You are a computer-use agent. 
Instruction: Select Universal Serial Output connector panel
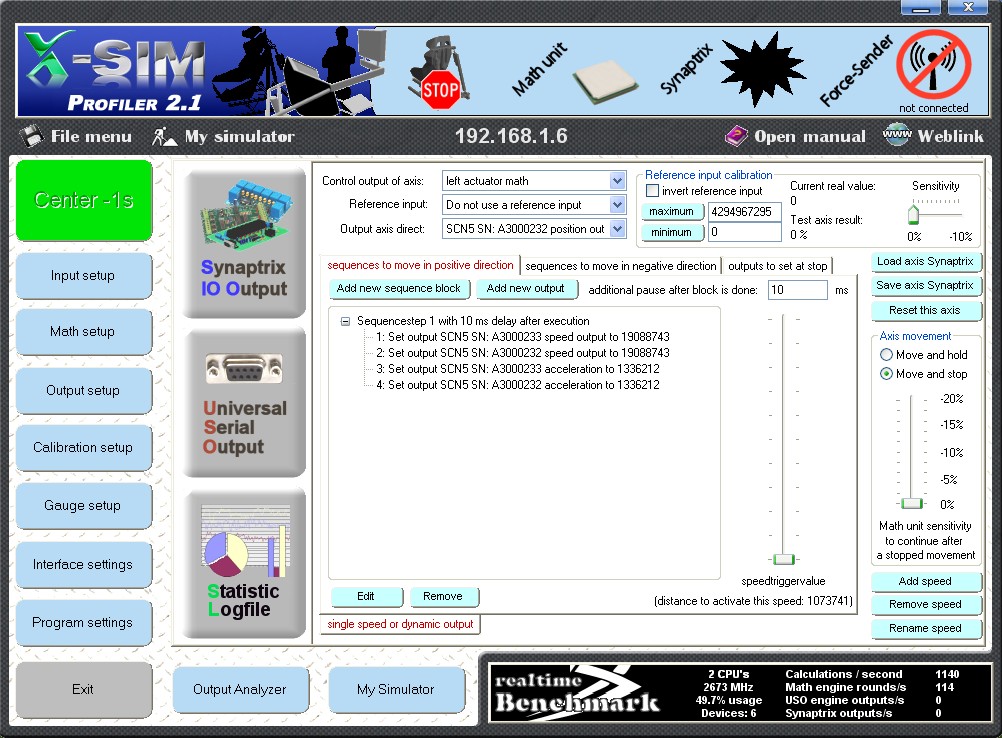tap(244, 403)
